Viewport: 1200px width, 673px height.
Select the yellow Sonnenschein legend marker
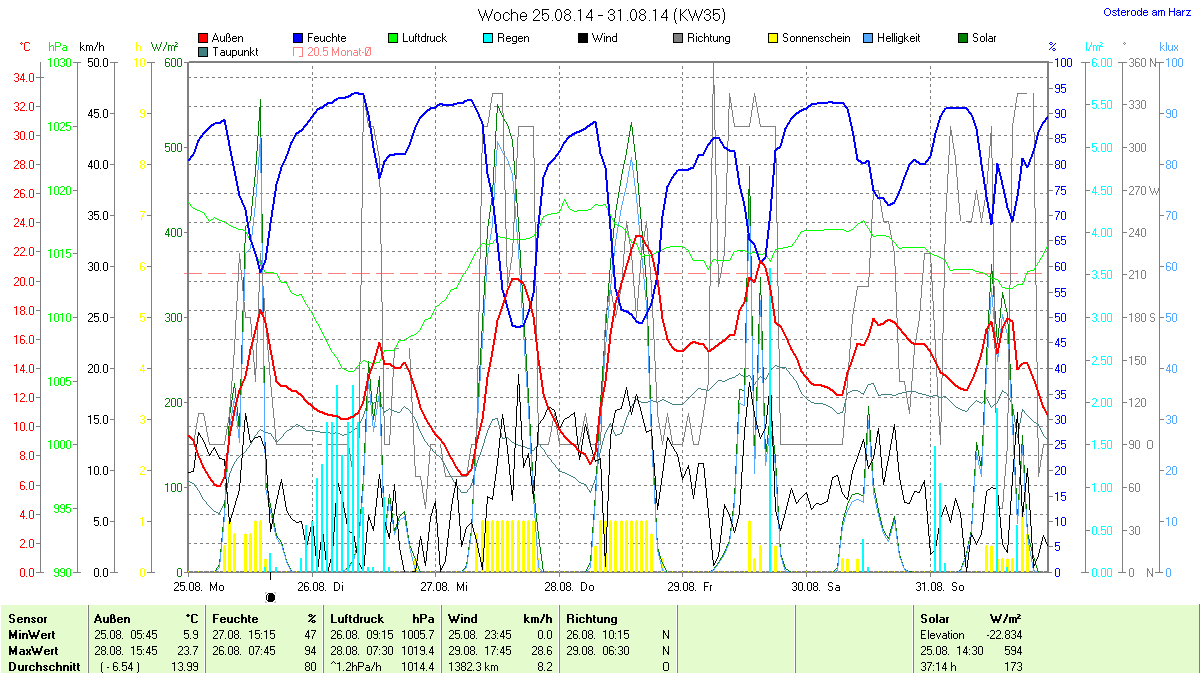coord(773,38)
